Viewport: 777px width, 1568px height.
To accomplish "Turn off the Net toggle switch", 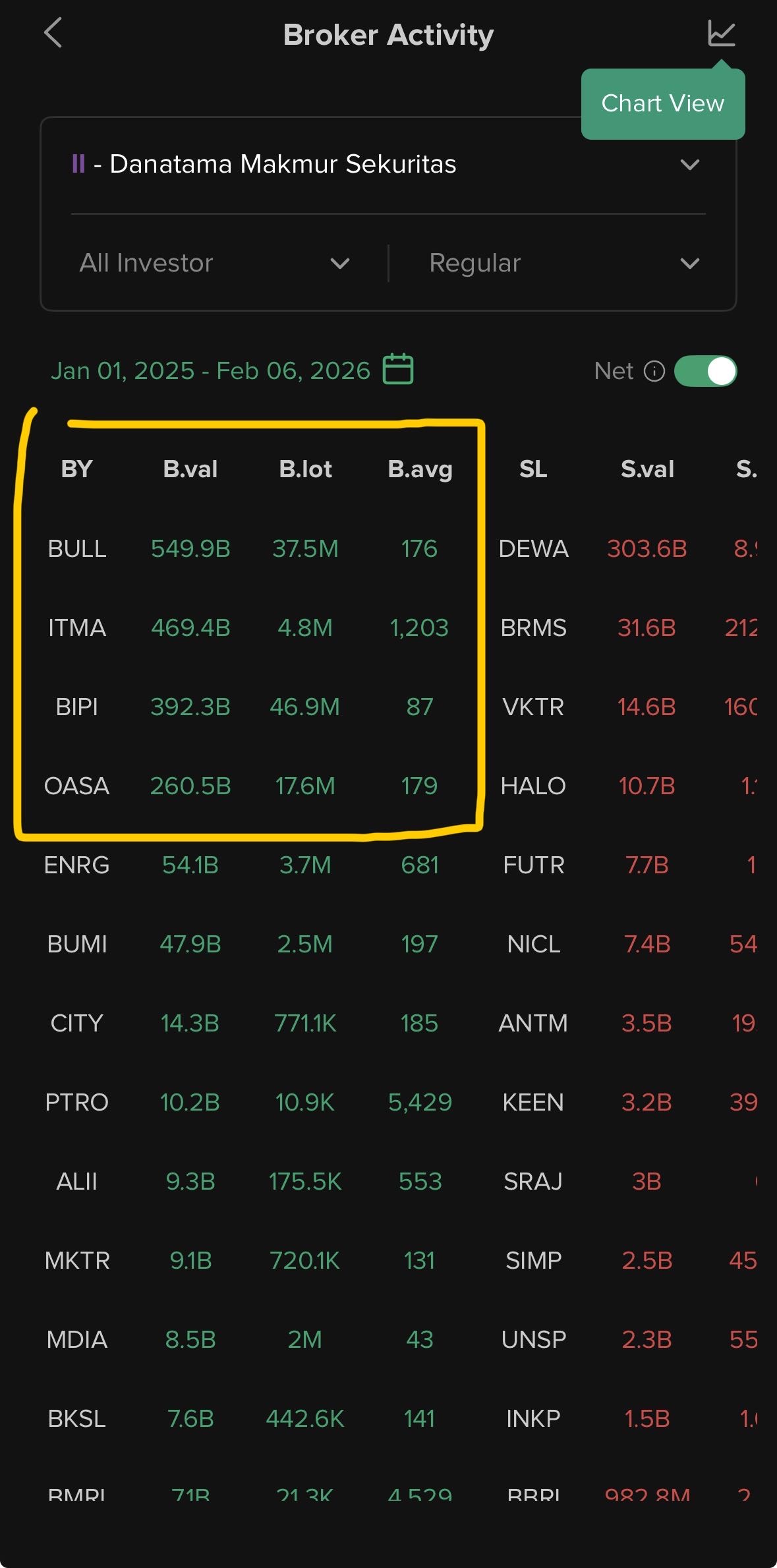I will 705,371.
